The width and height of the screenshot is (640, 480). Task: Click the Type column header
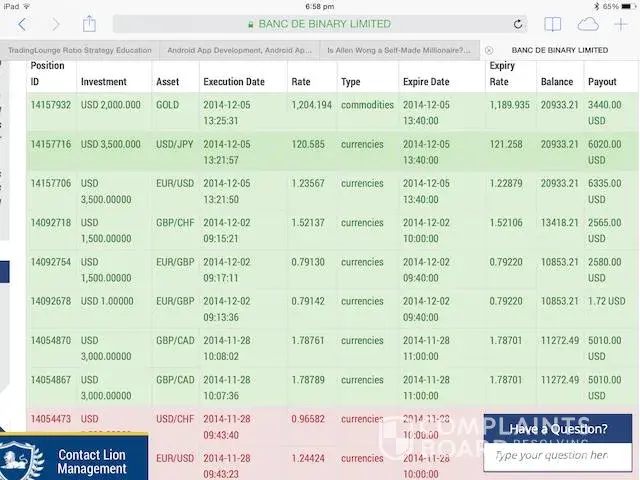coord(351,82)
